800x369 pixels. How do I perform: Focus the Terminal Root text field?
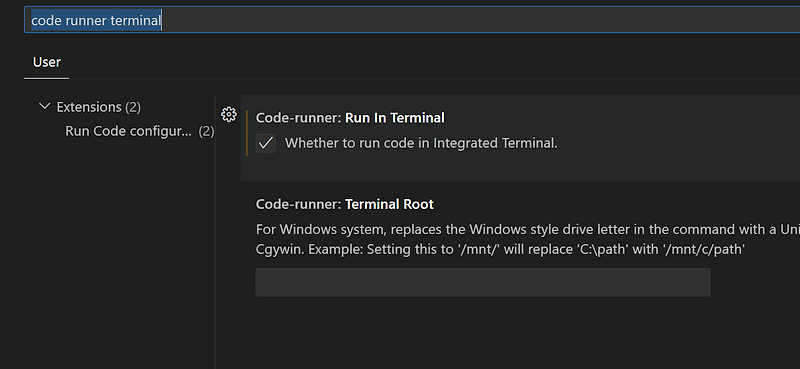coord(483,282)
